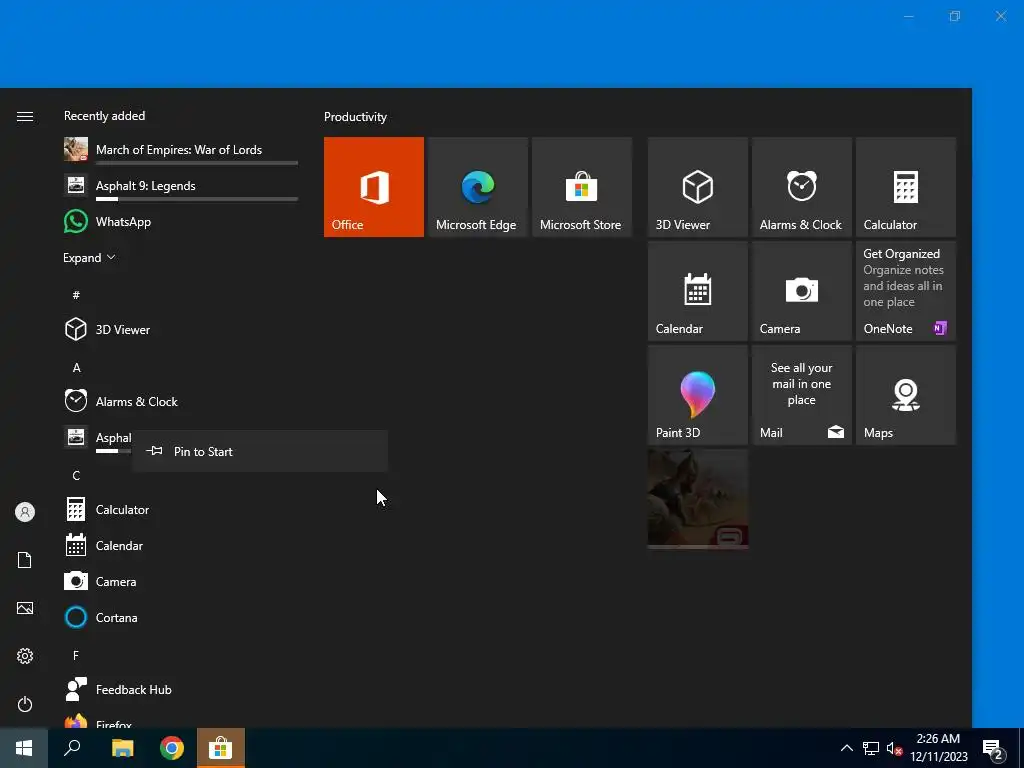Open Calendar from the app list
The height and width of the screenshot is (768, 1024).
(181, 545)
